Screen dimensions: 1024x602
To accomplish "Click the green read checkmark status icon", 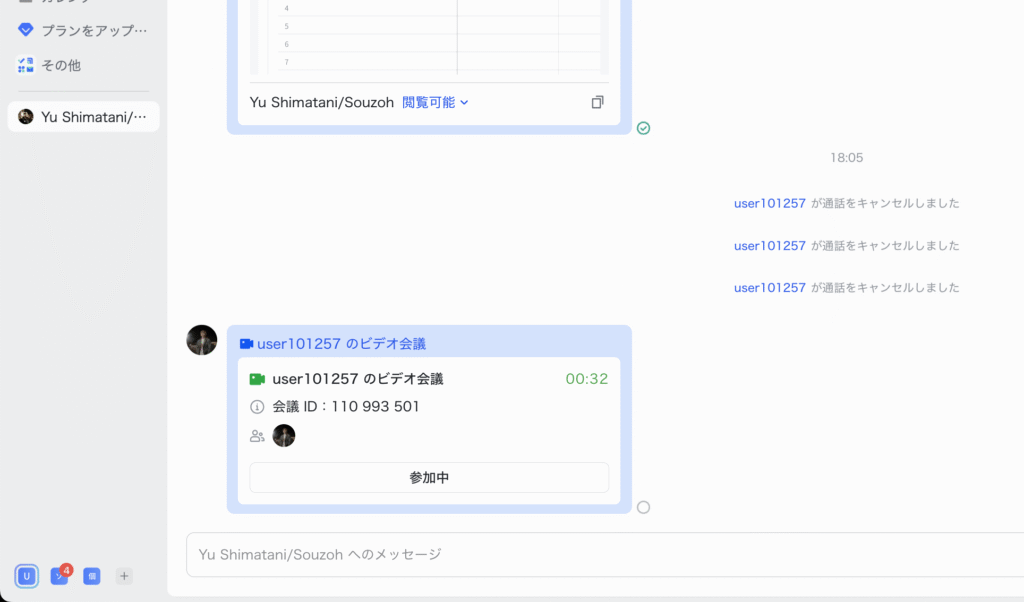I will tap(643, 128).
